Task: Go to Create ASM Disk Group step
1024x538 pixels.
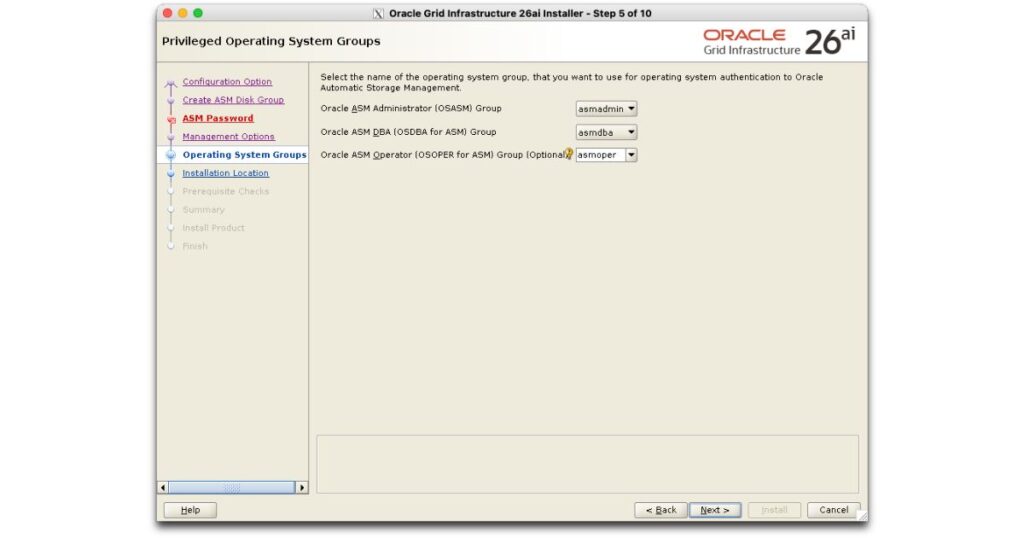Action: [x=233, y=100]
